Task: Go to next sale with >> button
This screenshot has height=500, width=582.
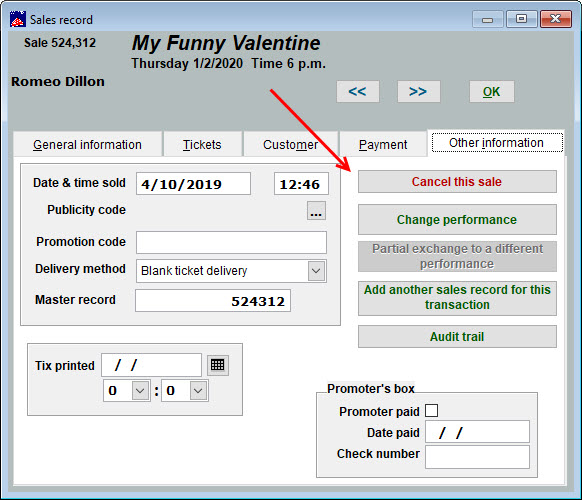Action: 418,91
